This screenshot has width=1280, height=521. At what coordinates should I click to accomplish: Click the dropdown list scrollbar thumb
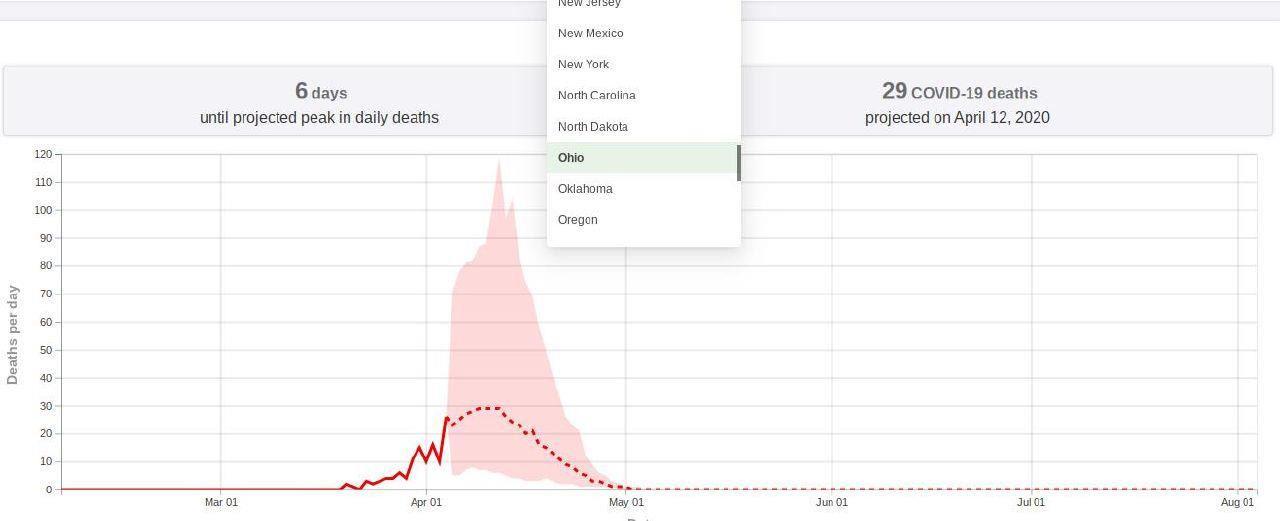point(739,163)
